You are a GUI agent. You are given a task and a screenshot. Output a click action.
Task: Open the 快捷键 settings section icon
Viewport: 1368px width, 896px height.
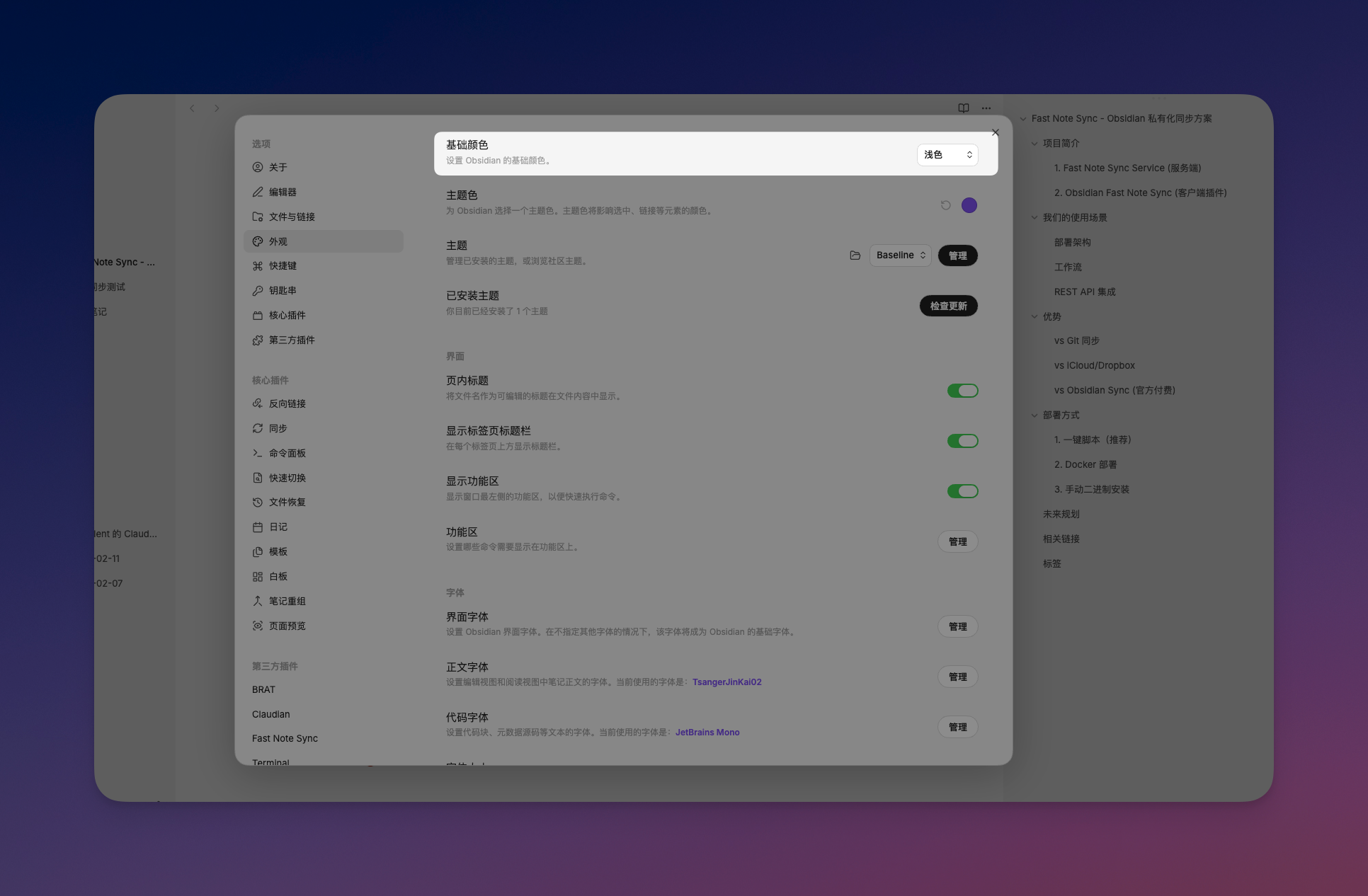tap(258, 265)
